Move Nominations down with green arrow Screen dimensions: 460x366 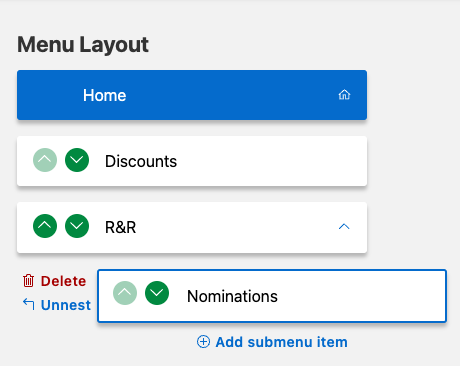[x=157, y=293]
